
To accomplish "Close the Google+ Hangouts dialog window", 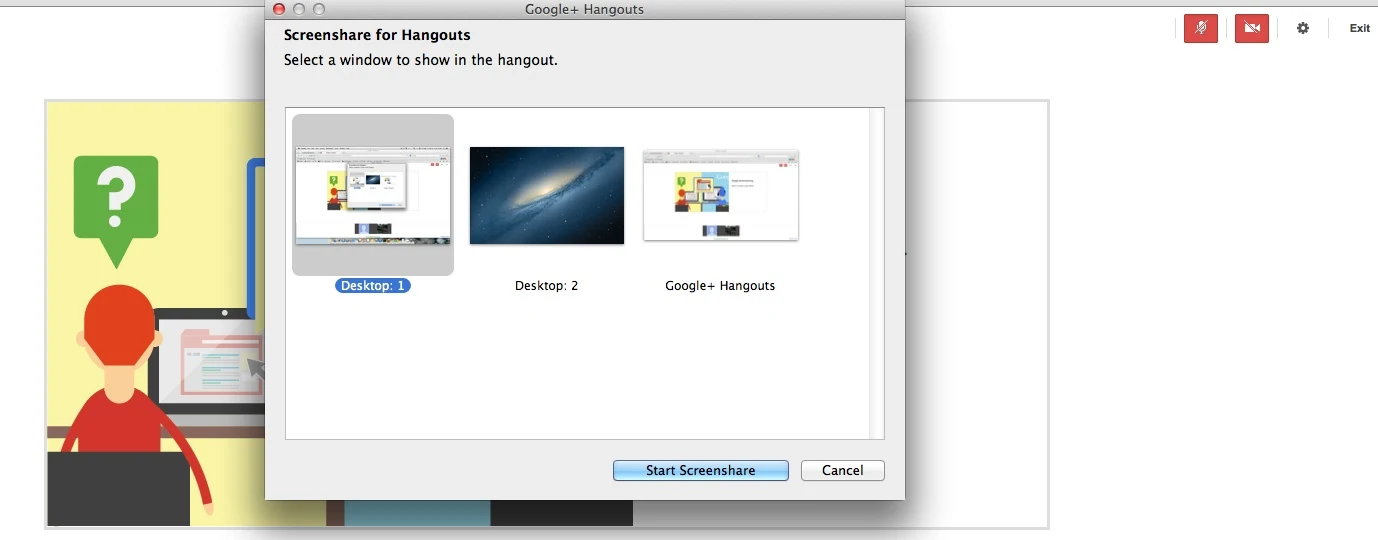I will pos(279,9).
